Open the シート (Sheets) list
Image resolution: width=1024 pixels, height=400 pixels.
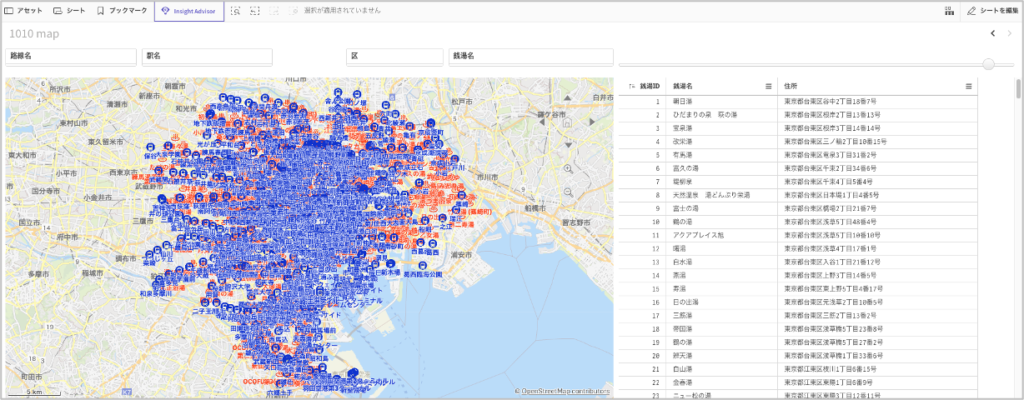[69, 10]
